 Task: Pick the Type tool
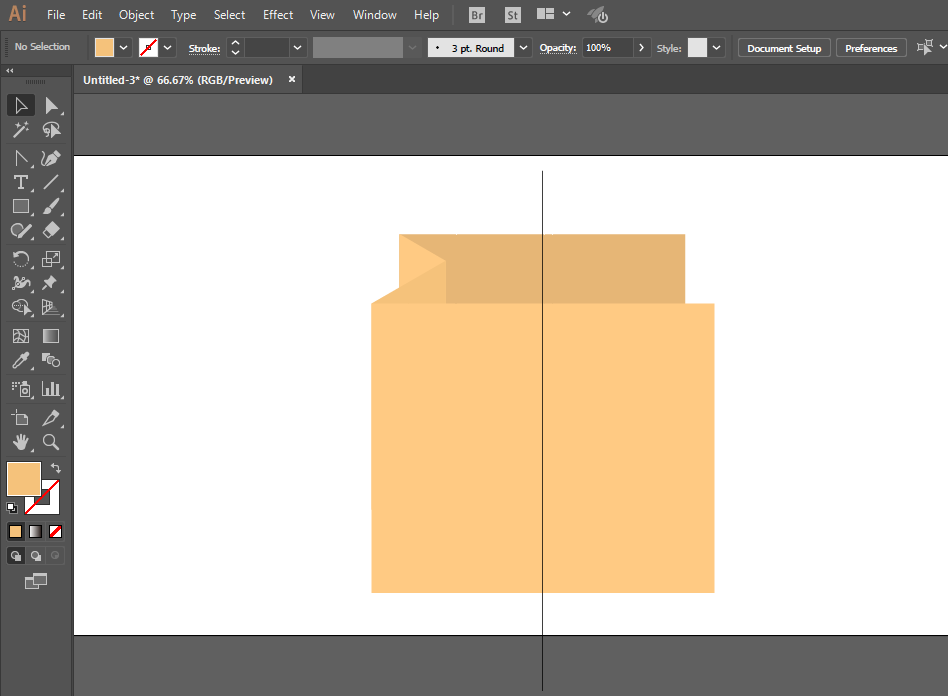21,182
